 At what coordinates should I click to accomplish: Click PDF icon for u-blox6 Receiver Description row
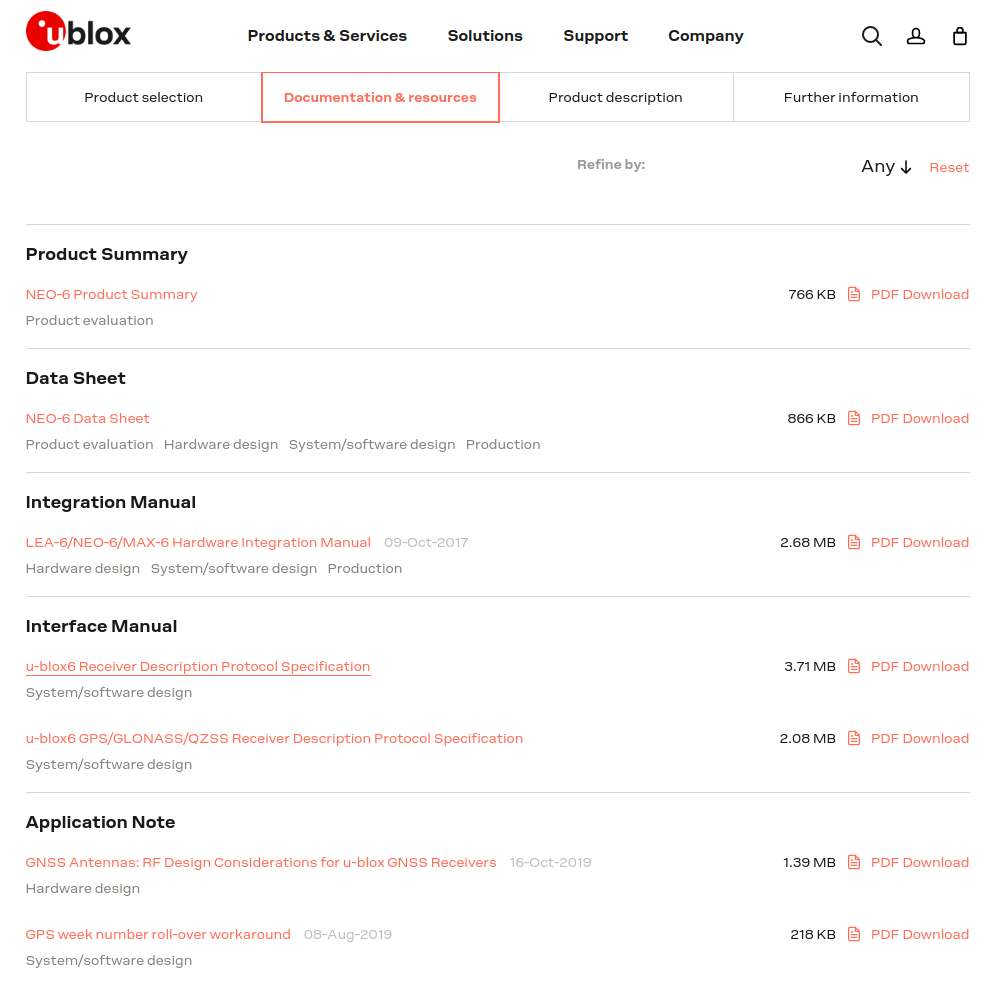(853, 666)
